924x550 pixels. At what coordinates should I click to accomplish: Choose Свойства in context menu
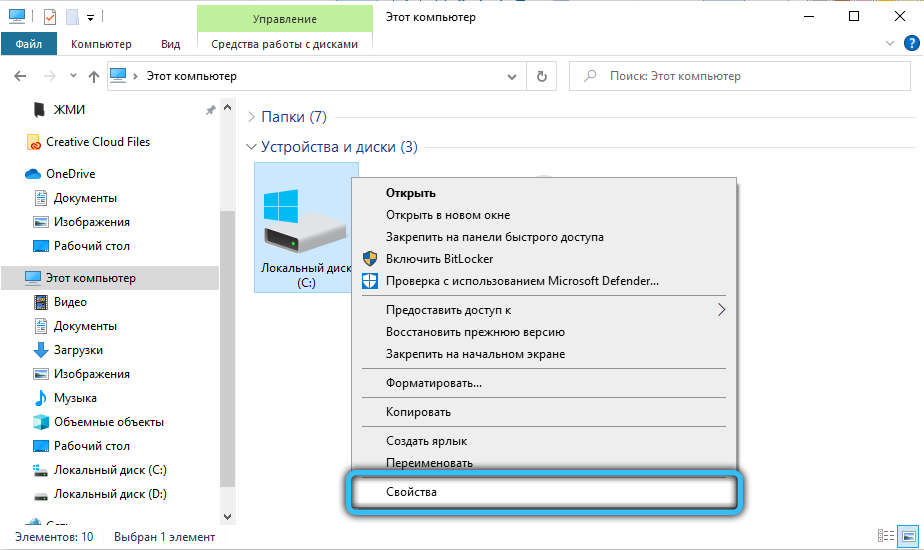412,492
